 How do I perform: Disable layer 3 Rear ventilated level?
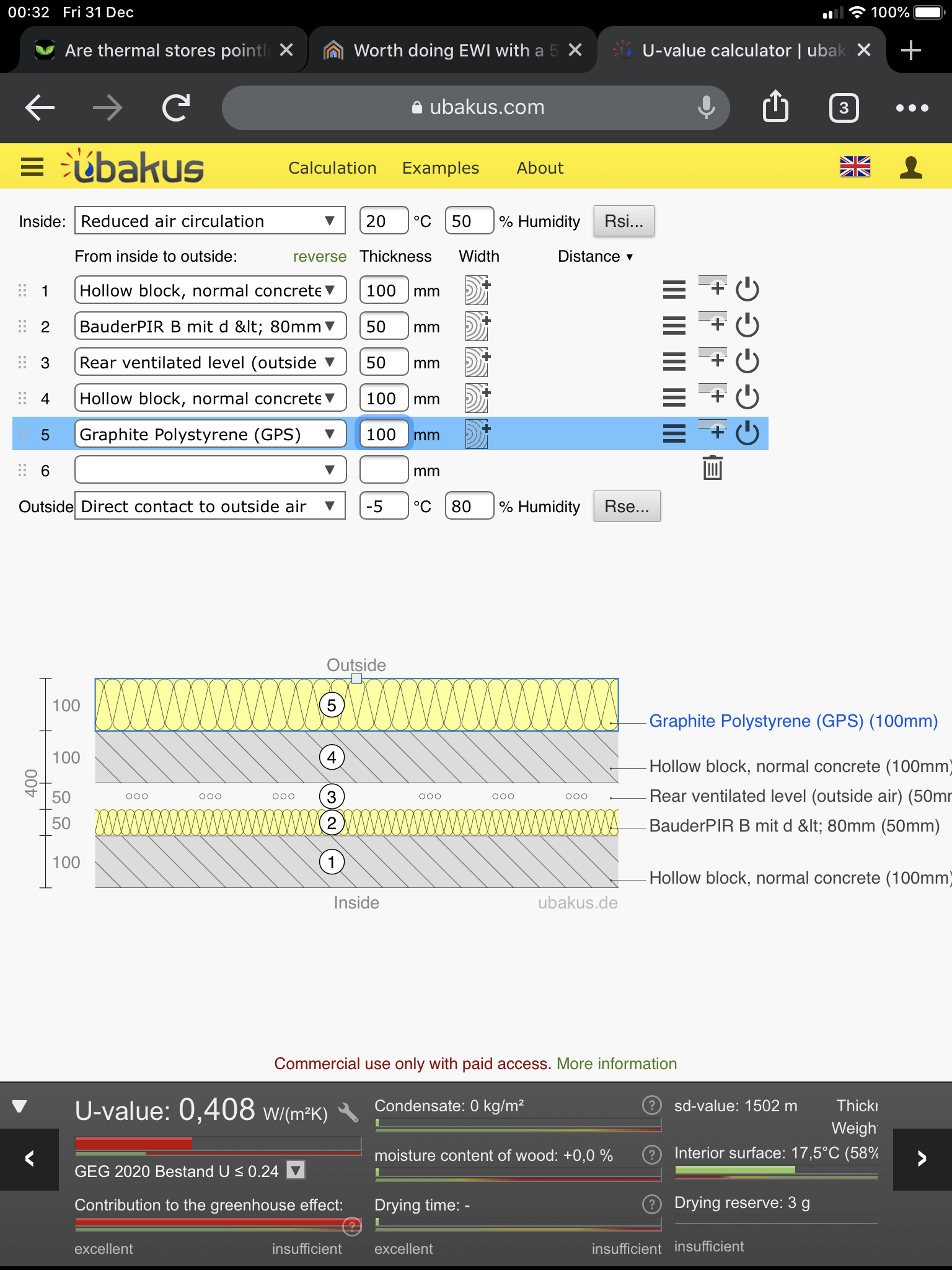point(747,361)
